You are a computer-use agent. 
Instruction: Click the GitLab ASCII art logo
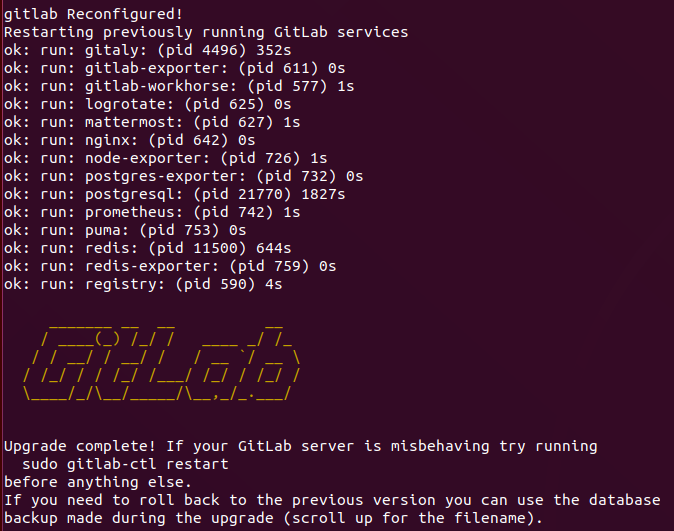(x=161, y=362)
